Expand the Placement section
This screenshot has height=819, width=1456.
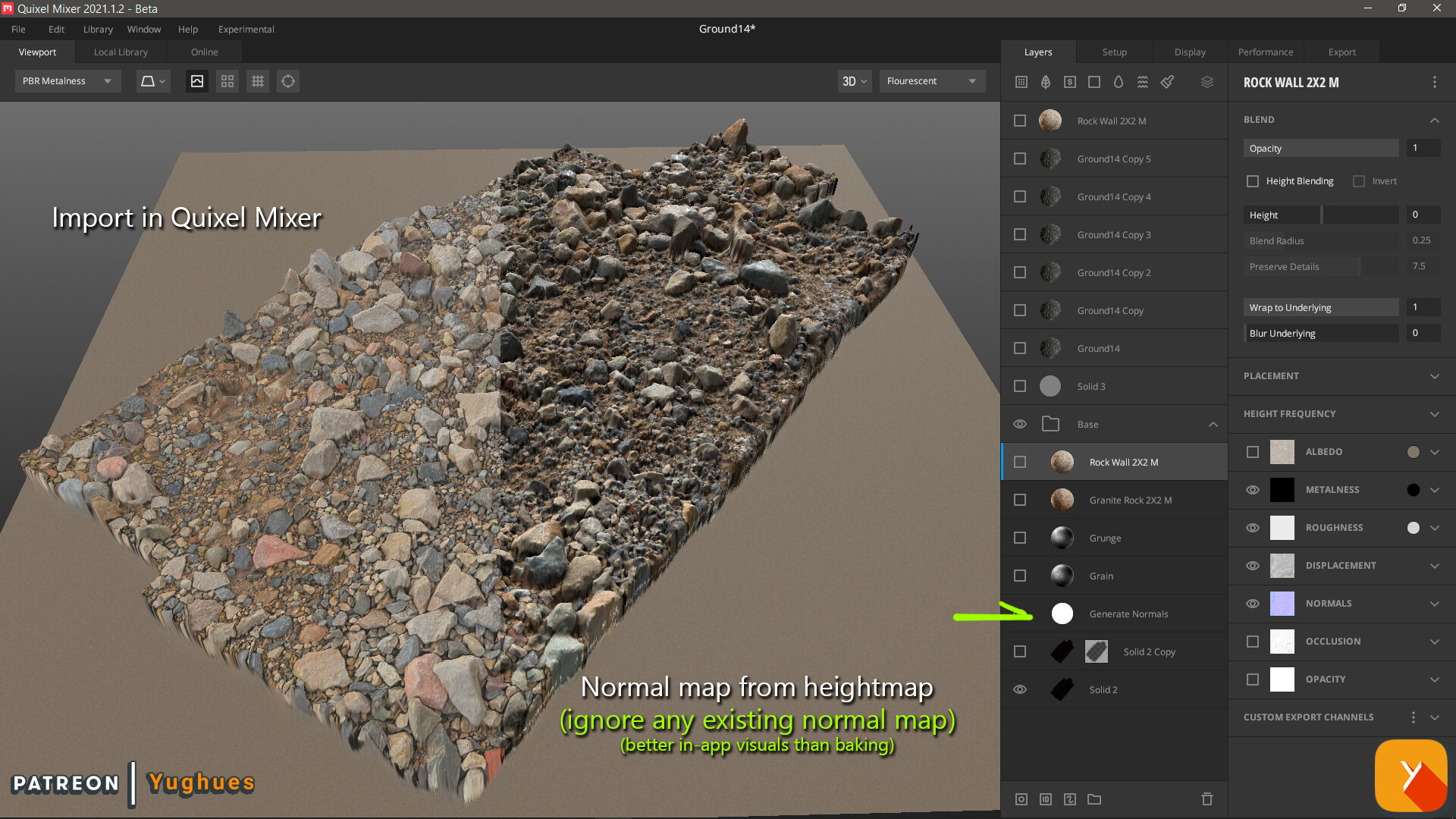[1435, 376]
